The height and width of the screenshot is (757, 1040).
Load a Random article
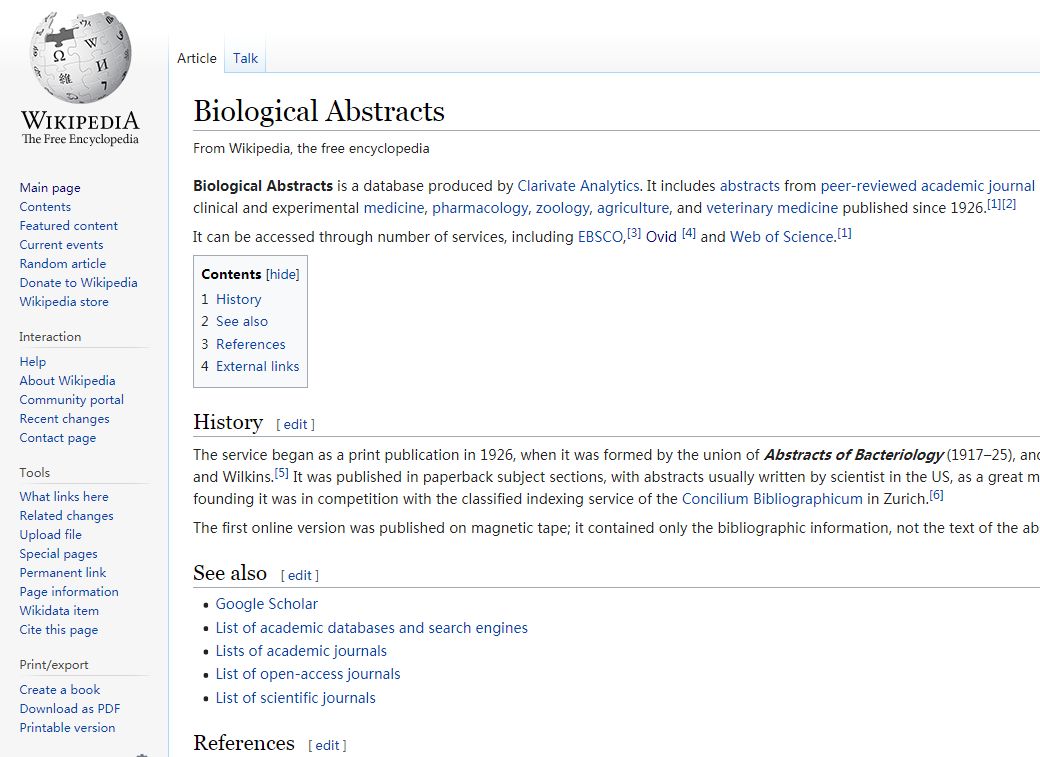tap(62, 263)
